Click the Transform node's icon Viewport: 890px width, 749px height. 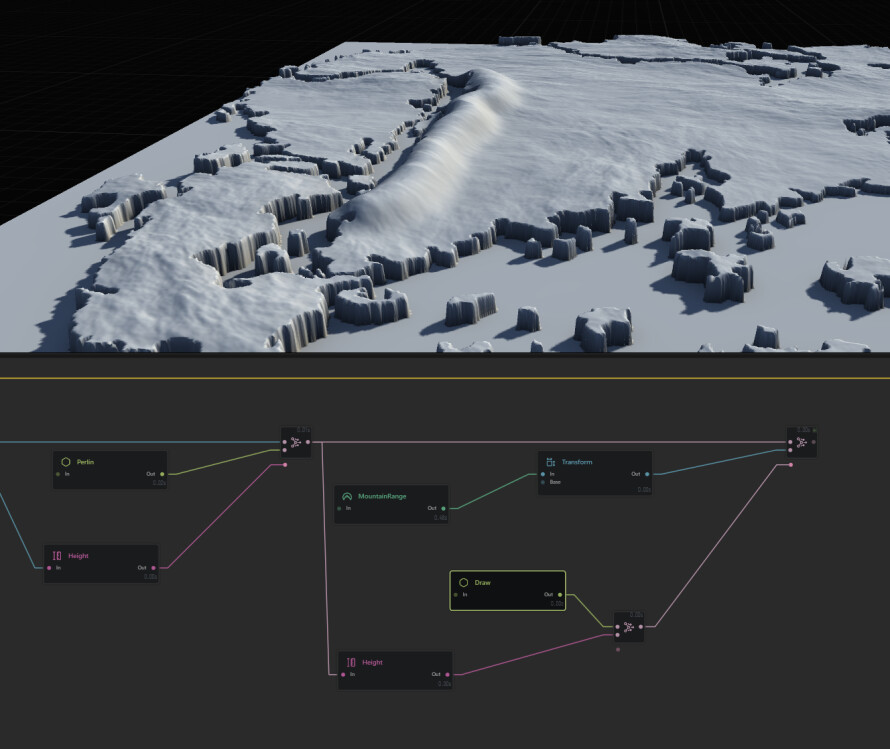pyautogui.click(x=550, y=462)
